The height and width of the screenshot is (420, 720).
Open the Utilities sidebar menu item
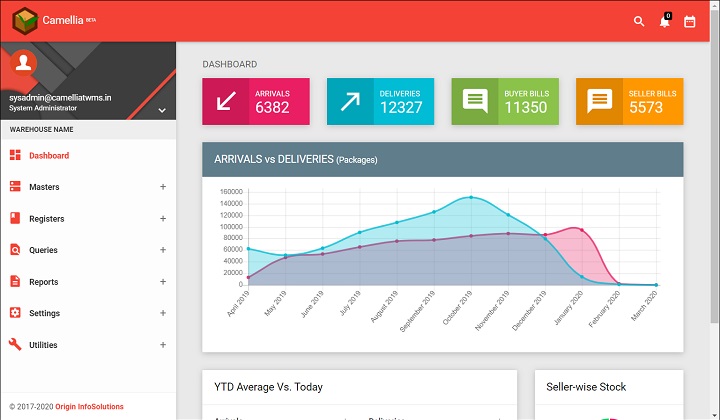click(43, 345)
